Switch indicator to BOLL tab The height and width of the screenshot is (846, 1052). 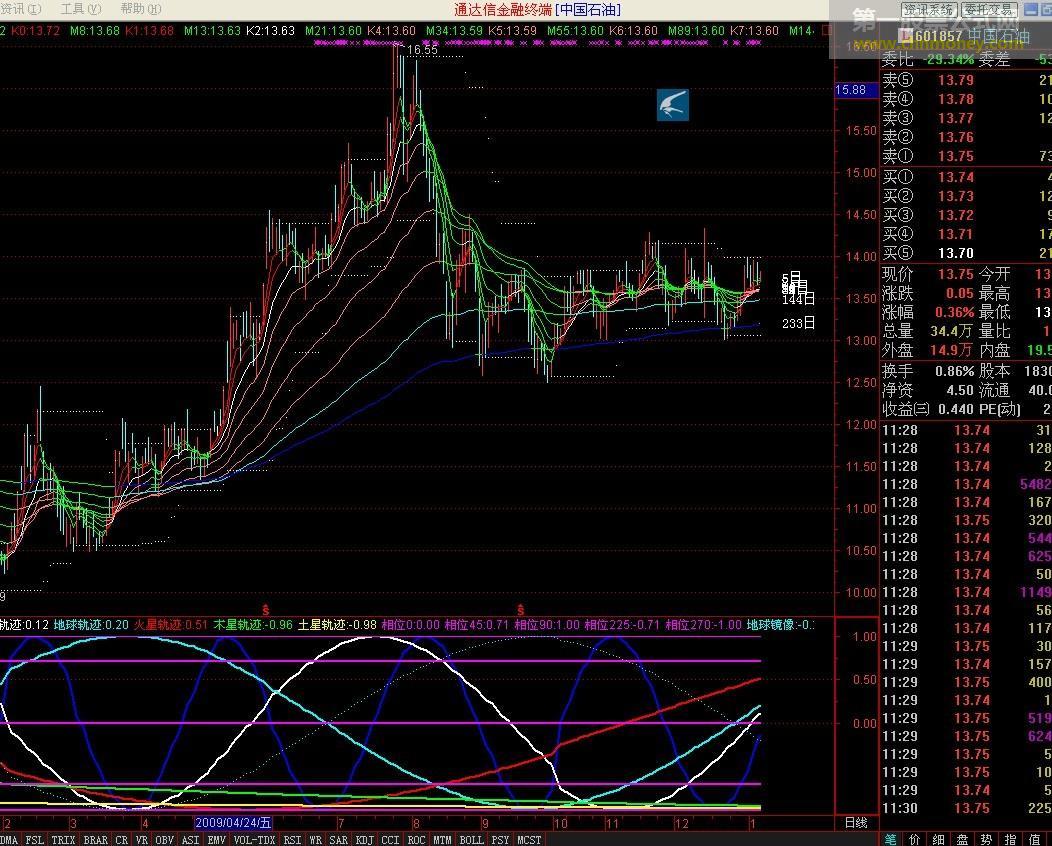(x=471, y=840)
